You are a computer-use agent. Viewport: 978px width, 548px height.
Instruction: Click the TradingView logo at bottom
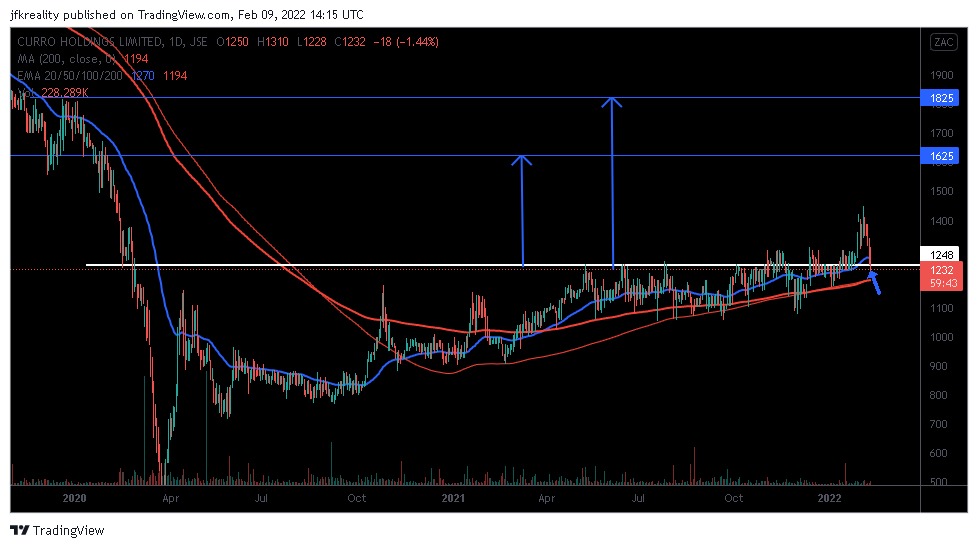(57, 531)
